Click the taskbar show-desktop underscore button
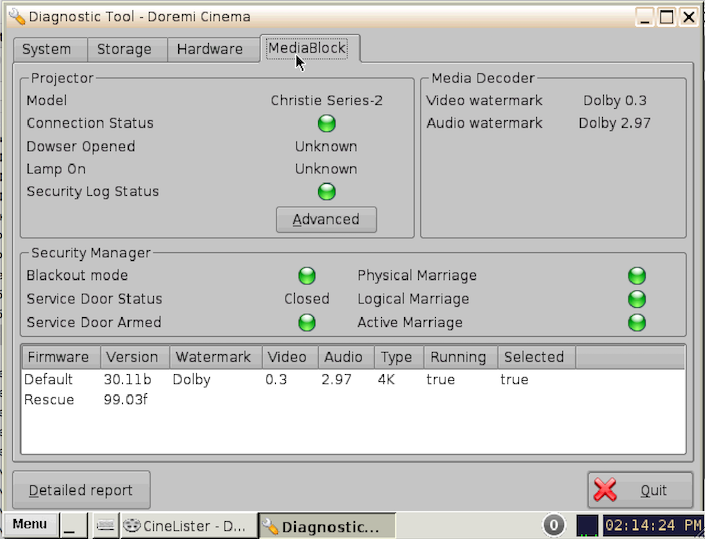The height and width of the screenshot is (539, 705). pyautogui.click(x=74, y=525)
